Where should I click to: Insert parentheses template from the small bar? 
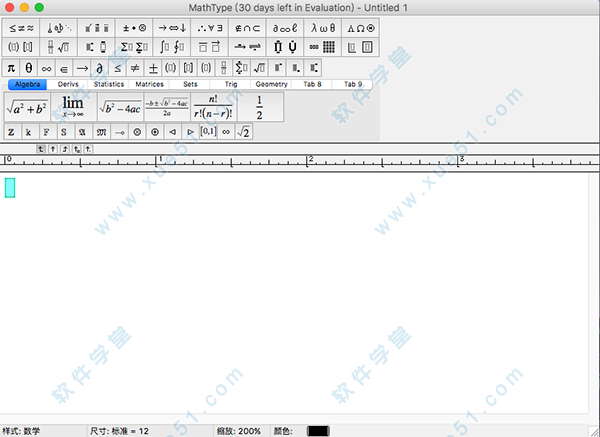171,68
